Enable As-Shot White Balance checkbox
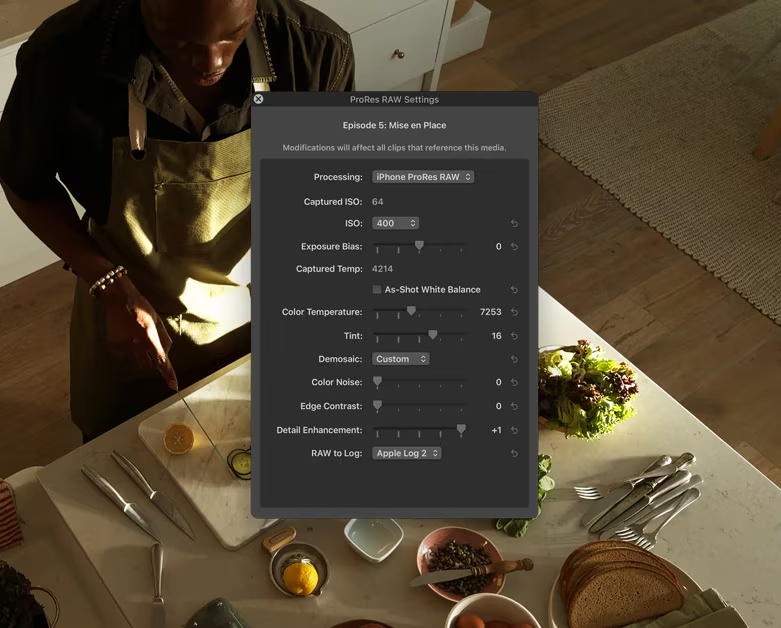 pos(377,289)
